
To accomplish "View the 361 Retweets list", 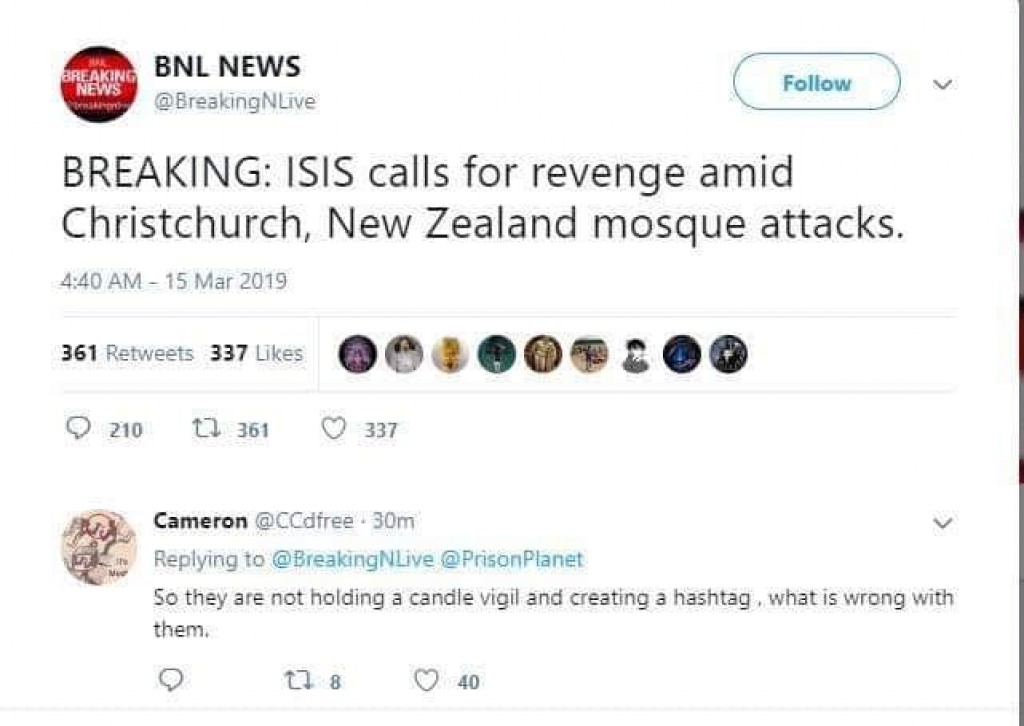I will click(127, 353).
